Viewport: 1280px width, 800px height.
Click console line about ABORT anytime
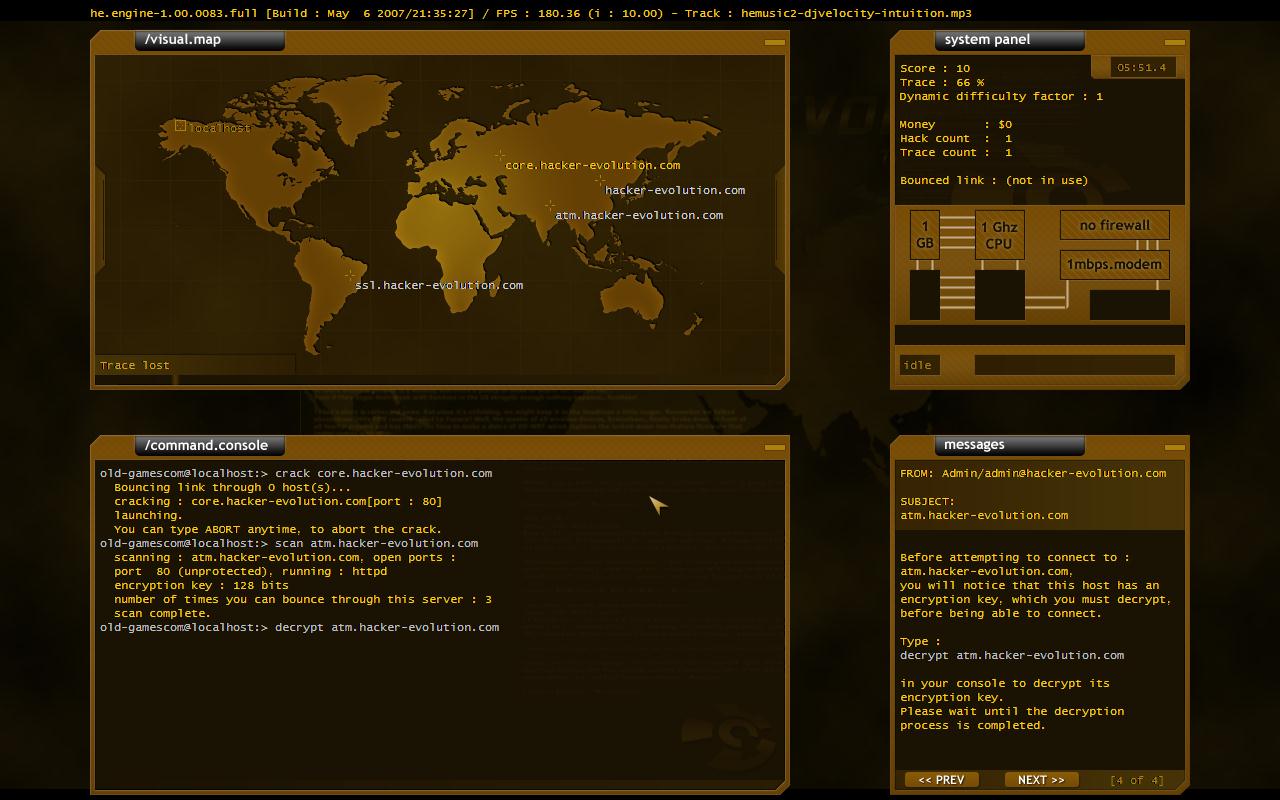click(x=278, y=529)
